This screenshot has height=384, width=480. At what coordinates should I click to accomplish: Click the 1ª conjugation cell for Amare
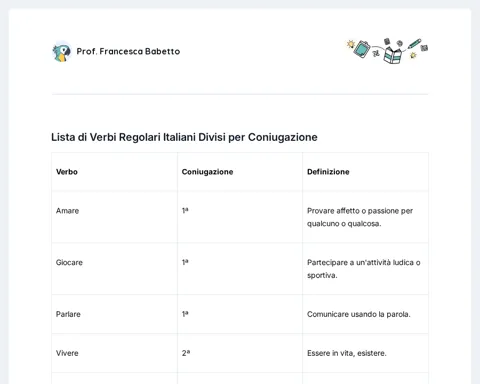click(240, 217)
